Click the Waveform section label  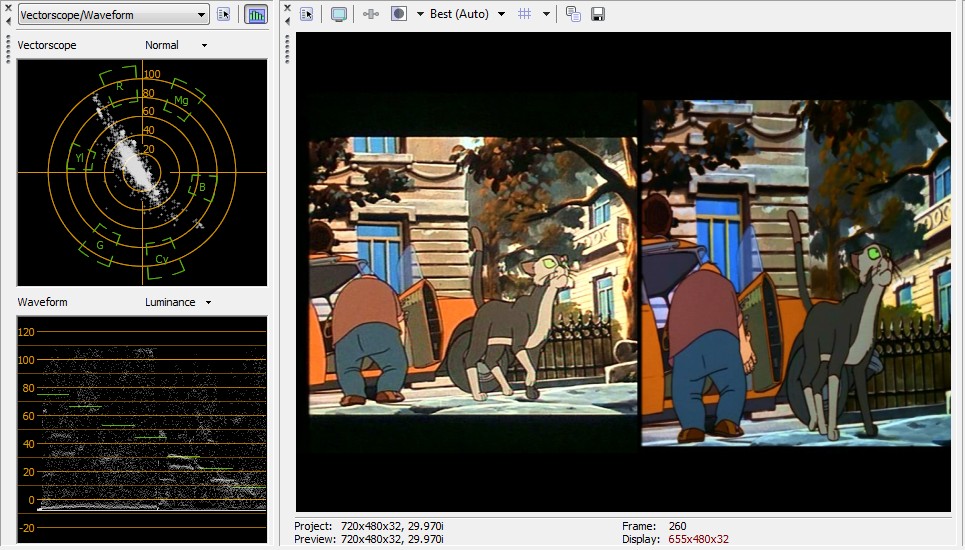(42, 302)
